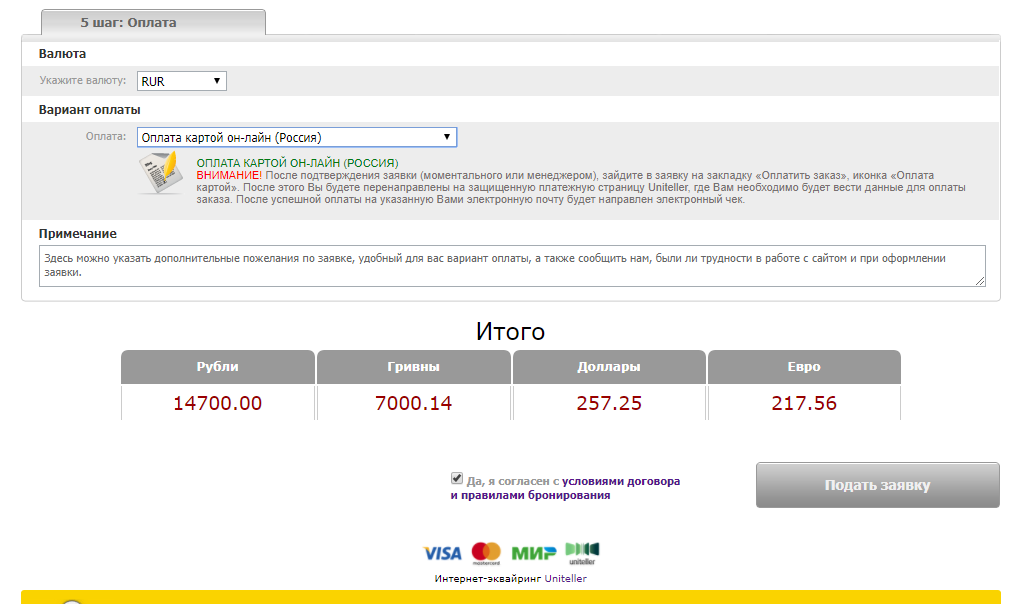1023x604 pixels.
Task: Click the 'Оплата:' field label
Action: point(106,136)
